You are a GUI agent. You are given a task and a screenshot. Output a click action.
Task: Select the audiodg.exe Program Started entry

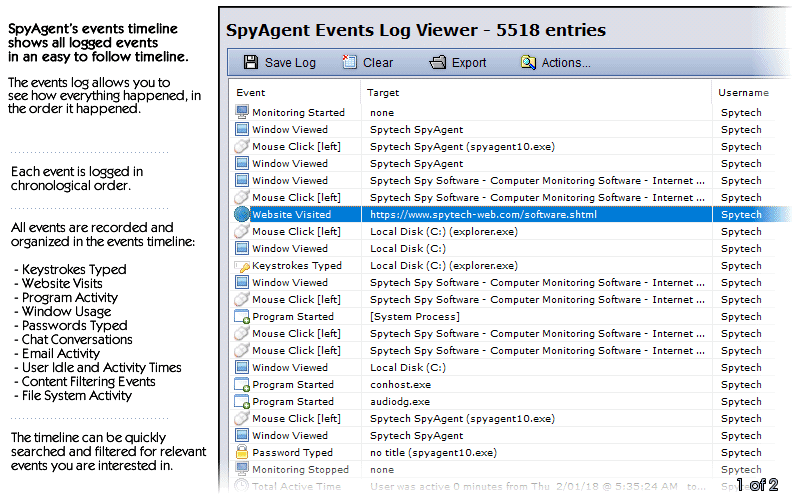coord(400,402)
